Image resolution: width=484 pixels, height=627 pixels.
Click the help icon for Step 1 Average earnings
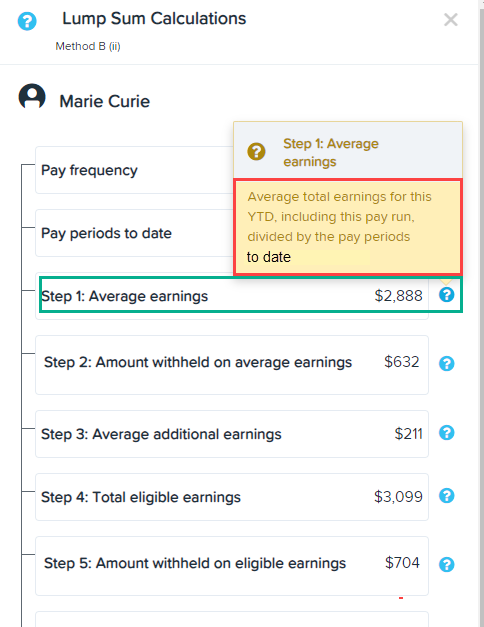(446, 295)
